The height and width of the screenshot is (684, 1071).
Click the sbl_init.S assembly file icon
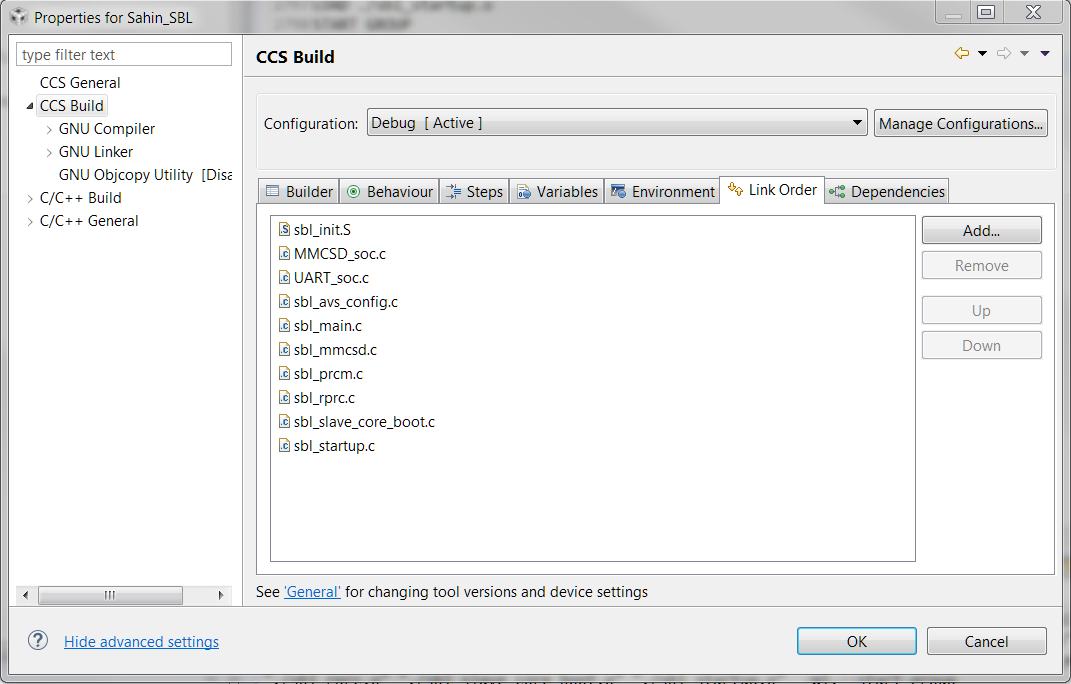point(283,229)
